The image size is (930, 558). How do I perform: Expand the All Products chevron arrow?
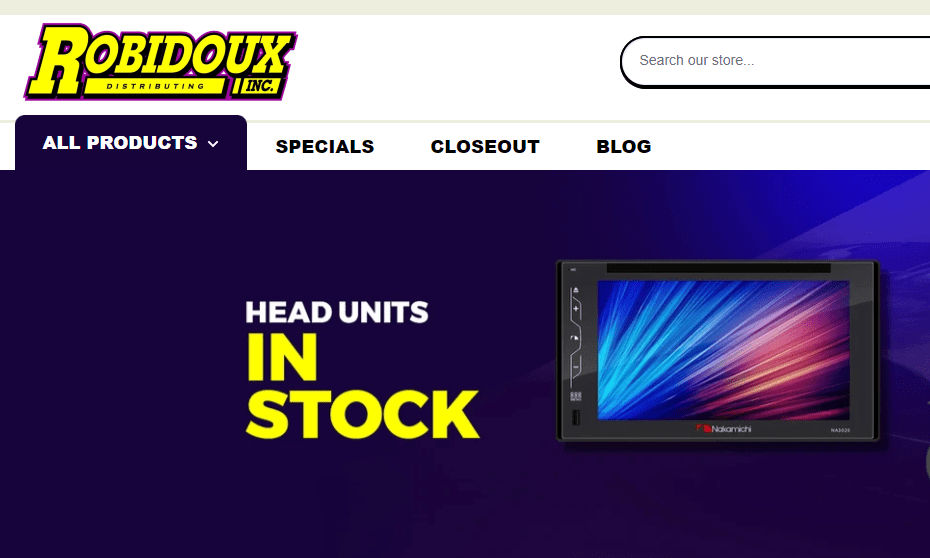click(214, 144)
